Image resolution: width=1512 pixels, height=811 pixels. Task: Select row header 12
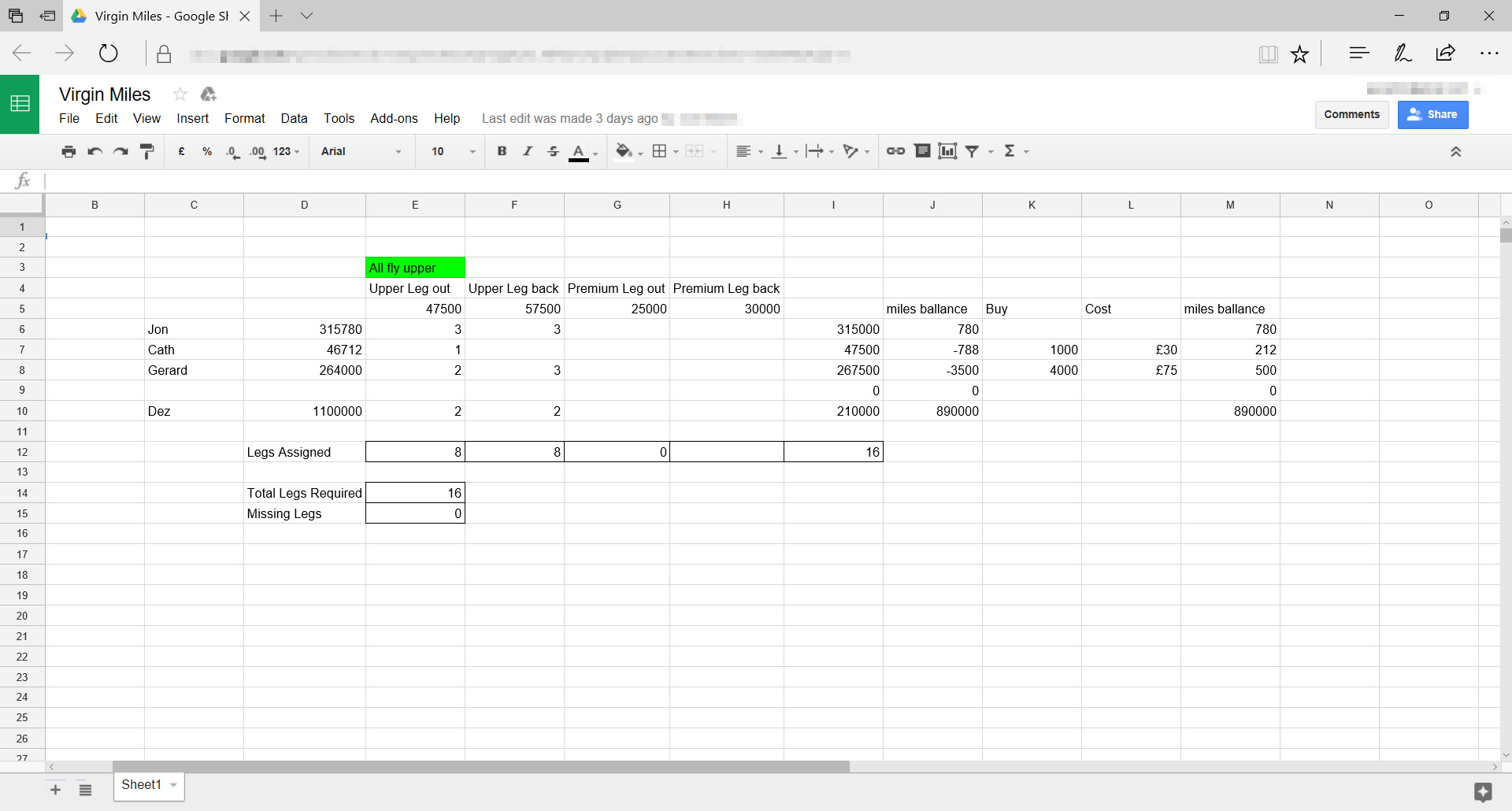22,452
